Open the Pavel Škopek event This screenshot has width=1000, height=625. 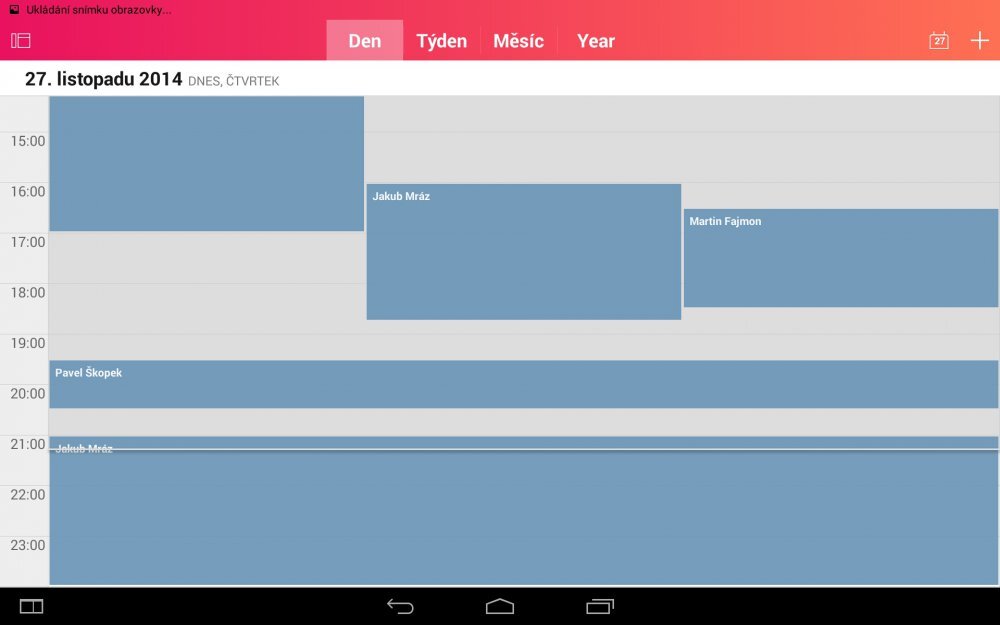tap(523, 384)
